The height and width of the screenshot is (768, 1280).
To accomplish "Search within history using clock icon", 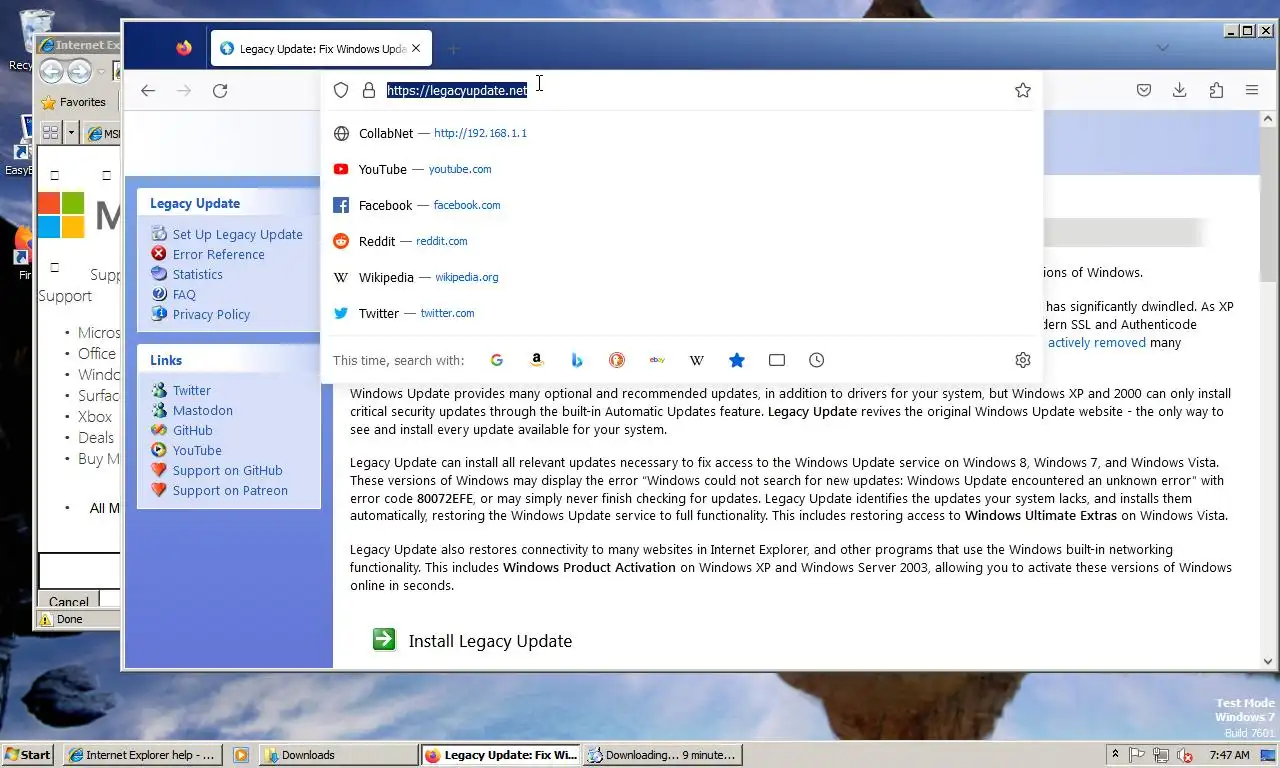I will (817, 360).
